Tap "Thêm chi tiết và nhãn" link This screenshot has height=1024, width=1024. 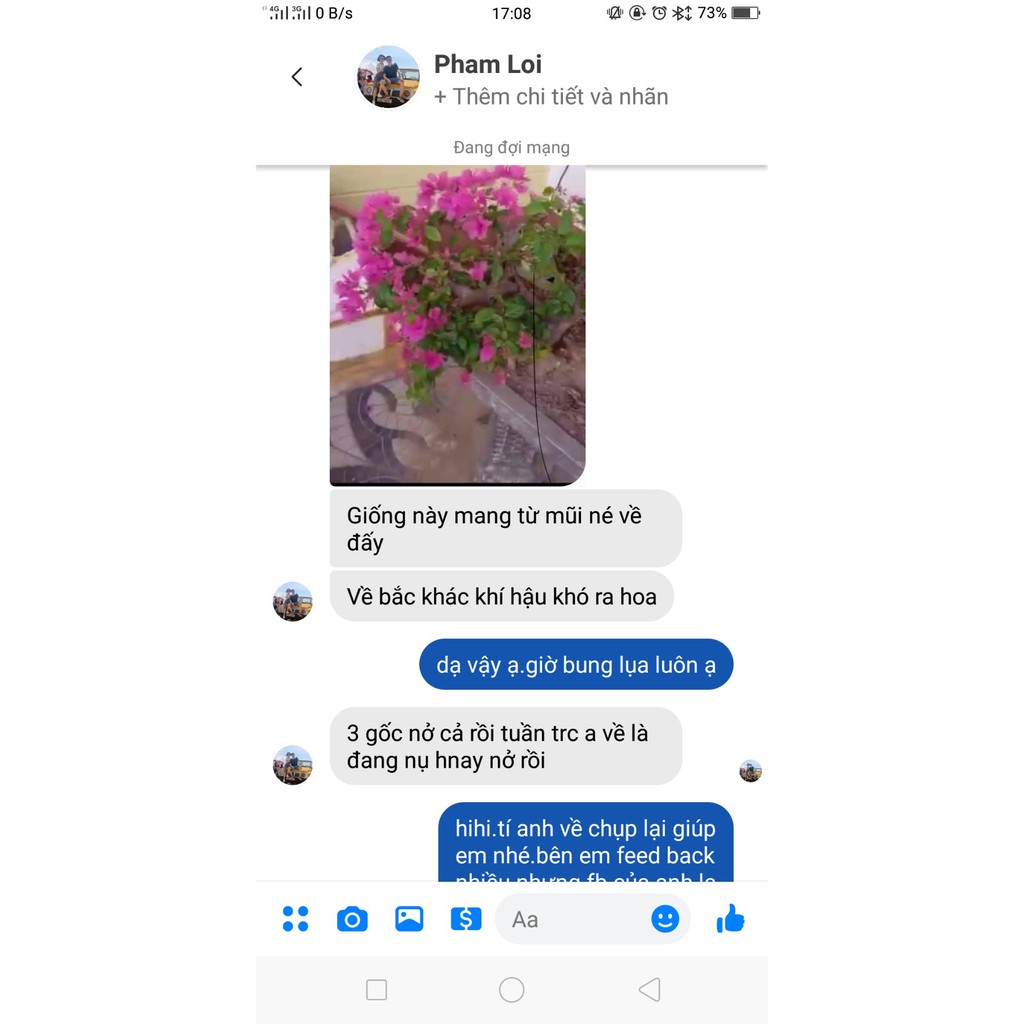551,97
